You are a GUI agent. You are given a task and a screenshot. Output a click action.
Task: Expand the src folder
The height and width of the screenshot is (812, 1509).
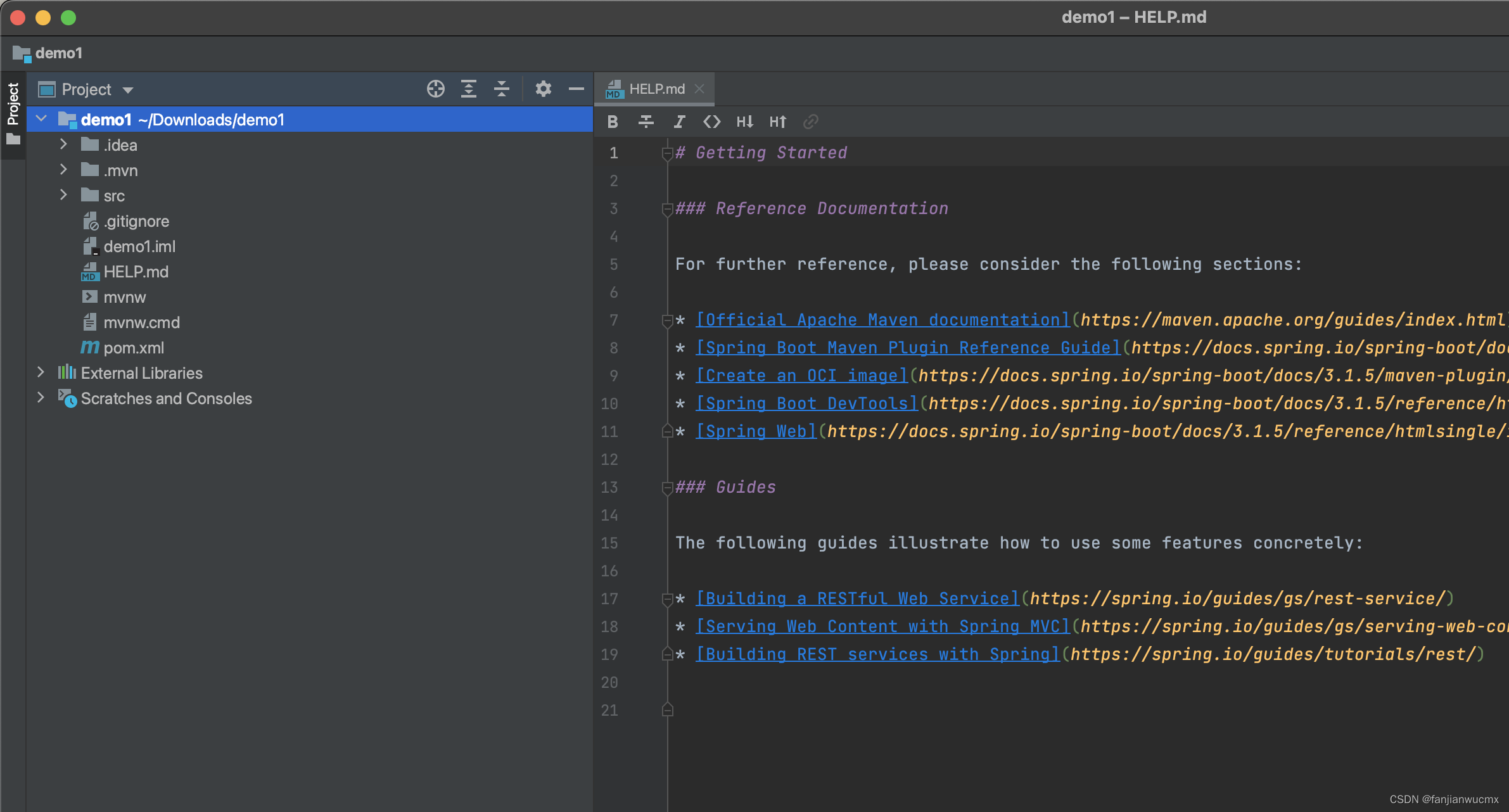(63, 195)
